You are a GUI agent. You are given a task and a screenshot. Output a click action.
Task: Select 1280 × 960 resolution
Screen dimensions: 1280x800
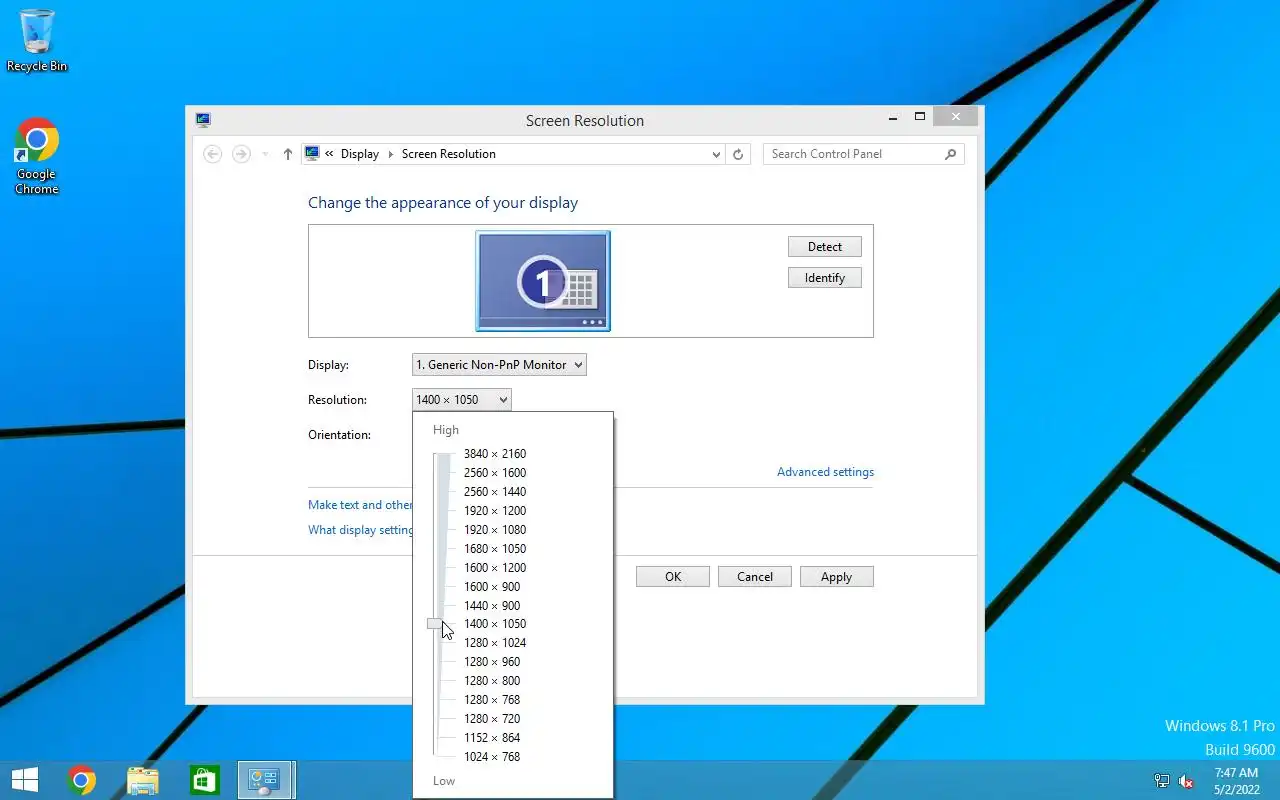click(x=492, y=662)
